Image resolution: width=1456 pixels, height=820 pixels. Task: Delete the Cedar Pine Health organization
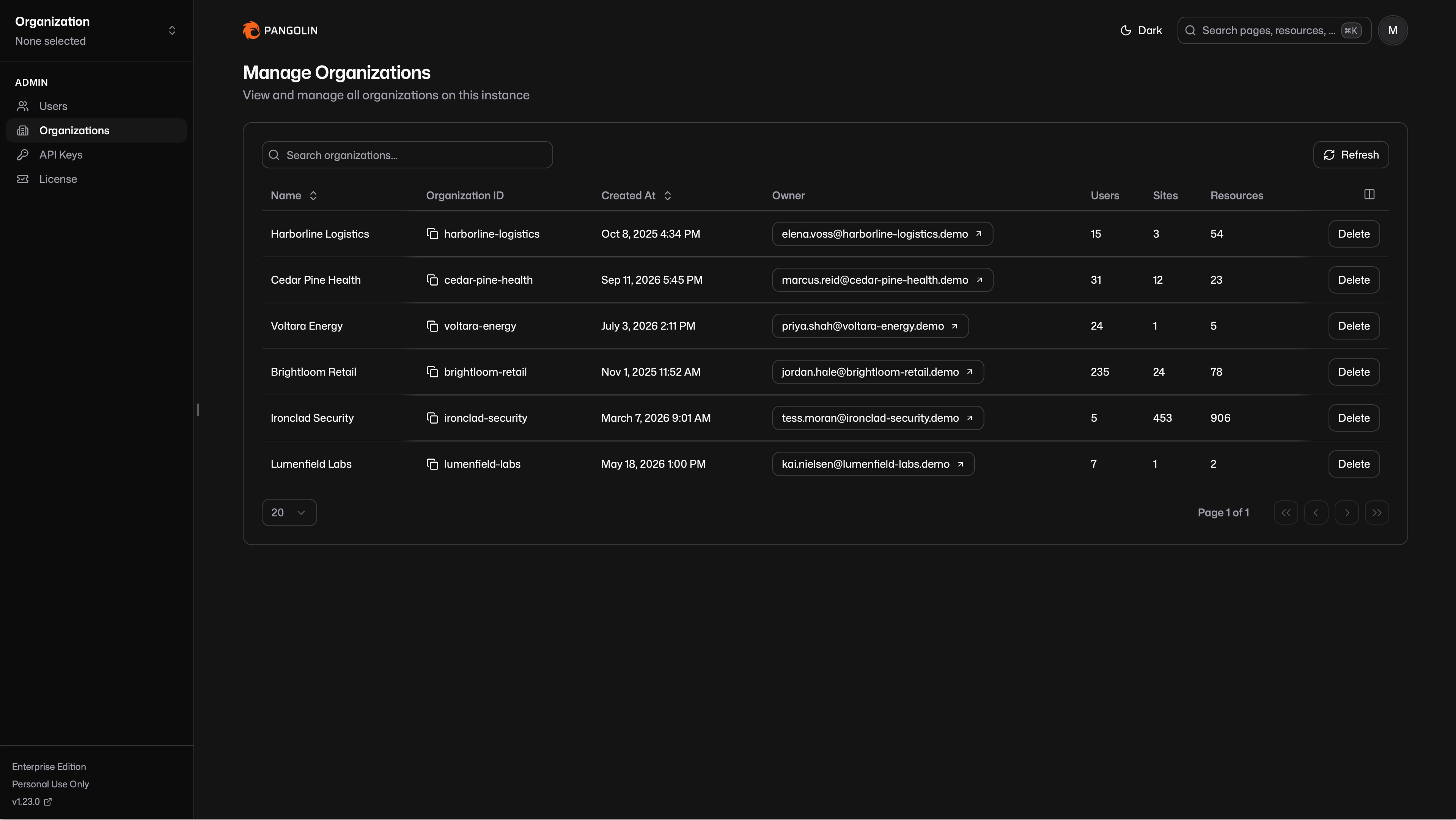pyautogui.click(x=1354, y=280)
